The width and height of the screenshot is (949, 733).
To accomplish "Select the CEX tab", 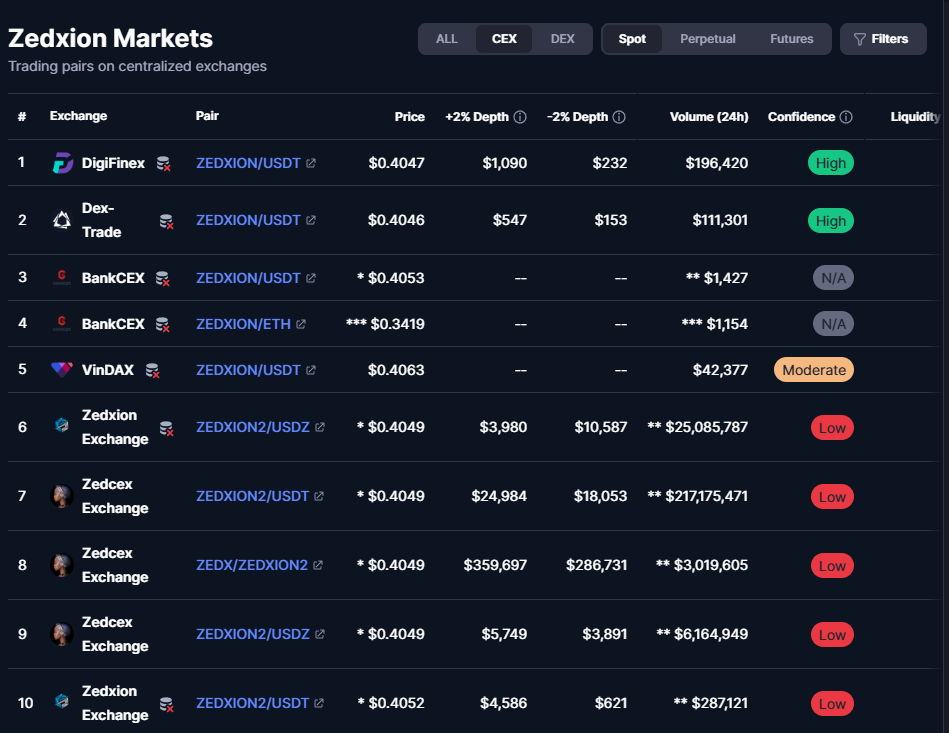I will pyautogui.click(x=504, y=39).
